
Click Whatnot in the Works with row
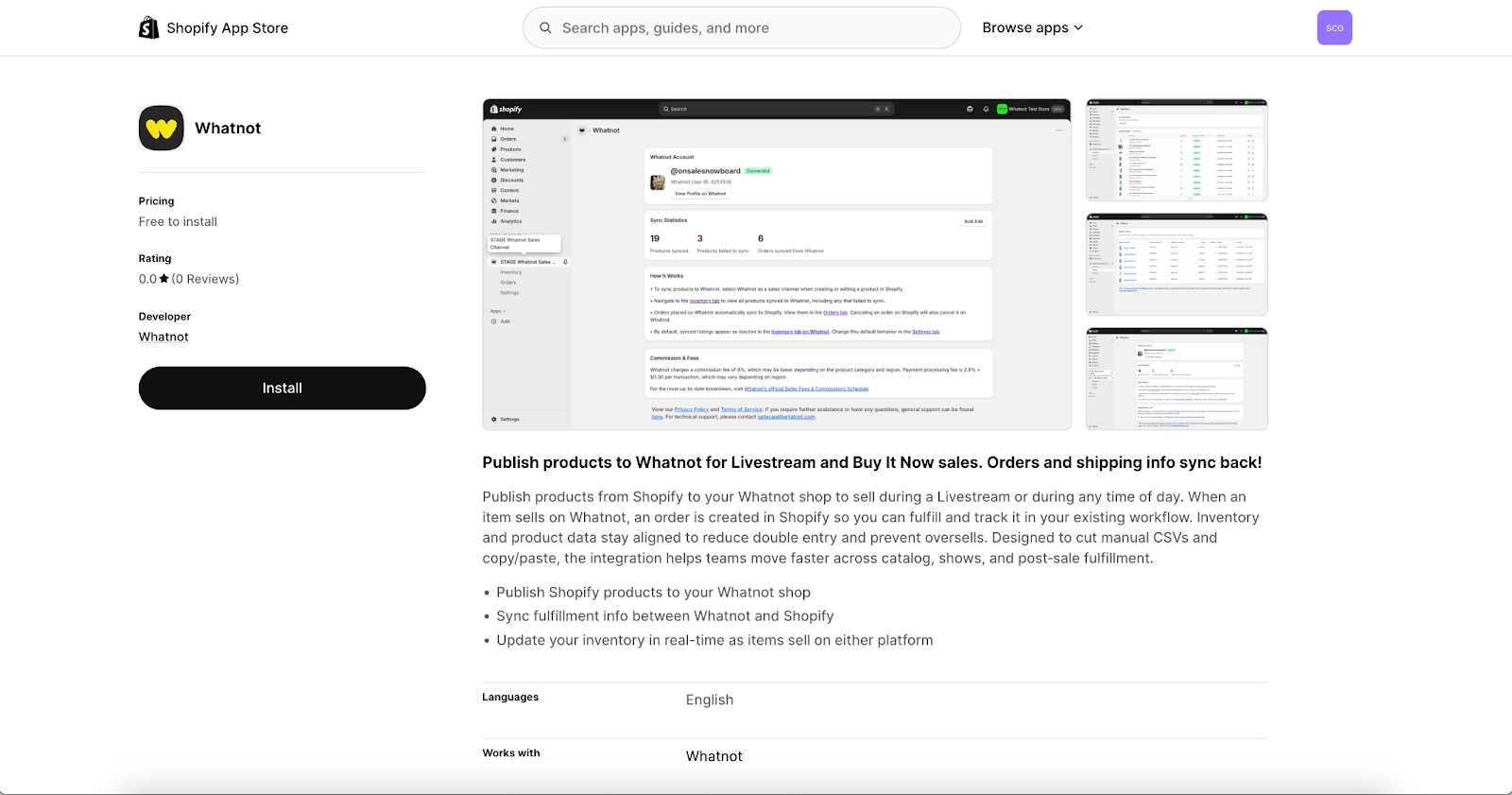point(713,756)
